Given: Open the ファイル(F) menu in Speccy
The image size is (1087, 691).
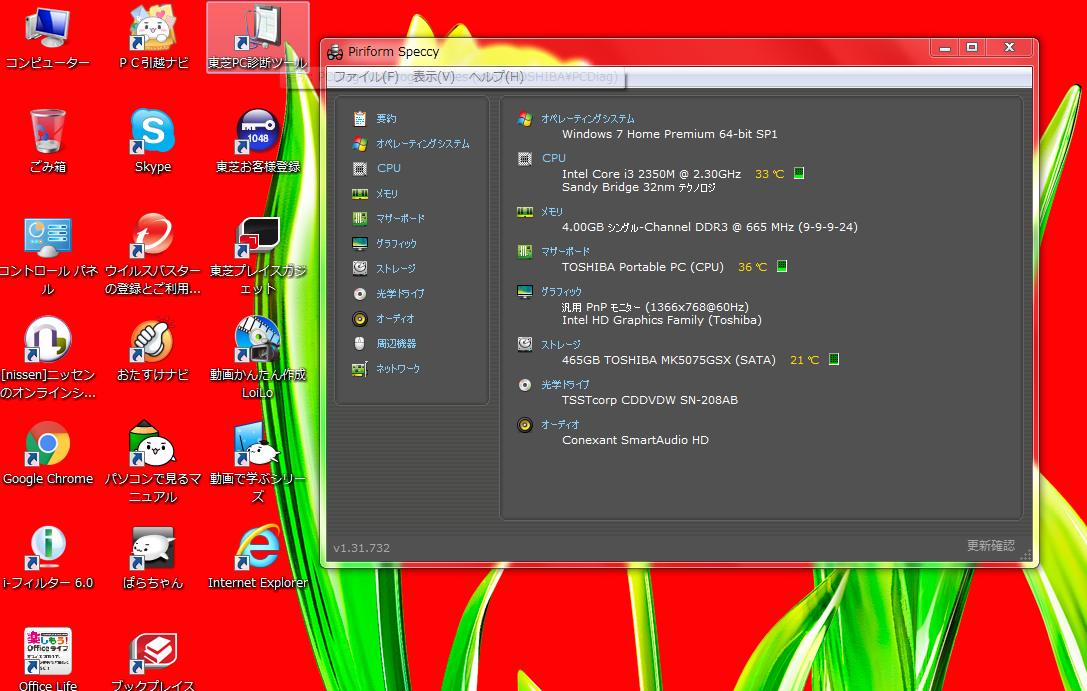Looking at the screenshot, I should click(366, 76).
